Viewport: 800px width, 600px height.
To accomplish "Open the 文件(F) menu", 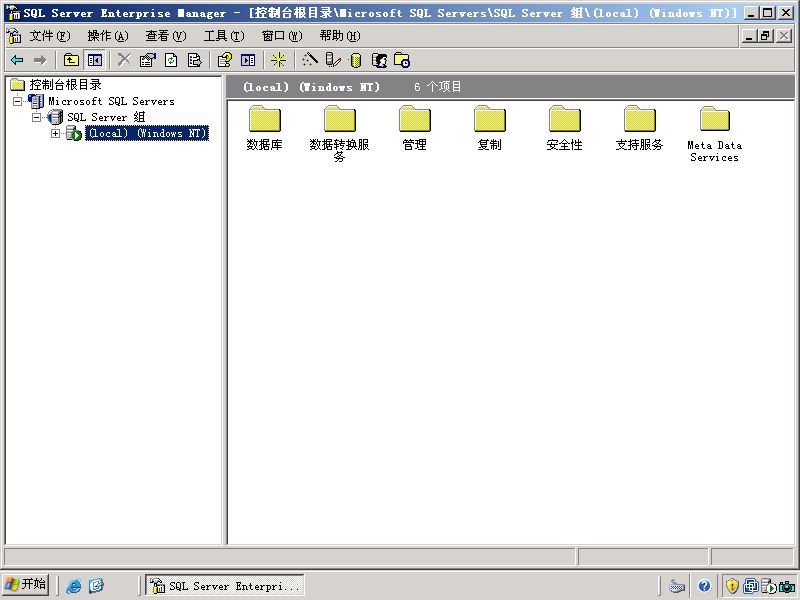I will coord(49,36).
